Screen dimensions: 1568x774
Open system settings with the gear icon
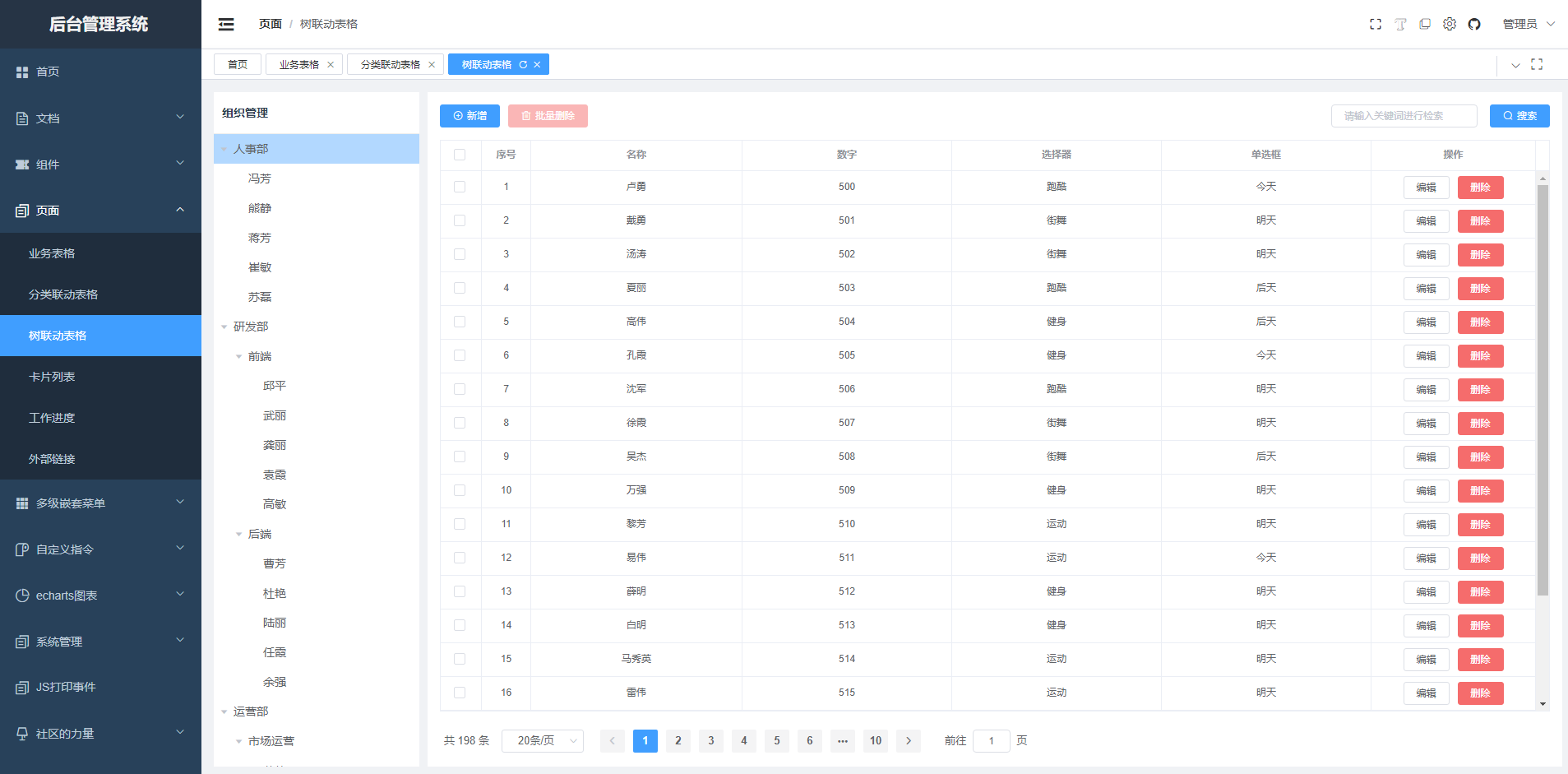coord(1449,24)
